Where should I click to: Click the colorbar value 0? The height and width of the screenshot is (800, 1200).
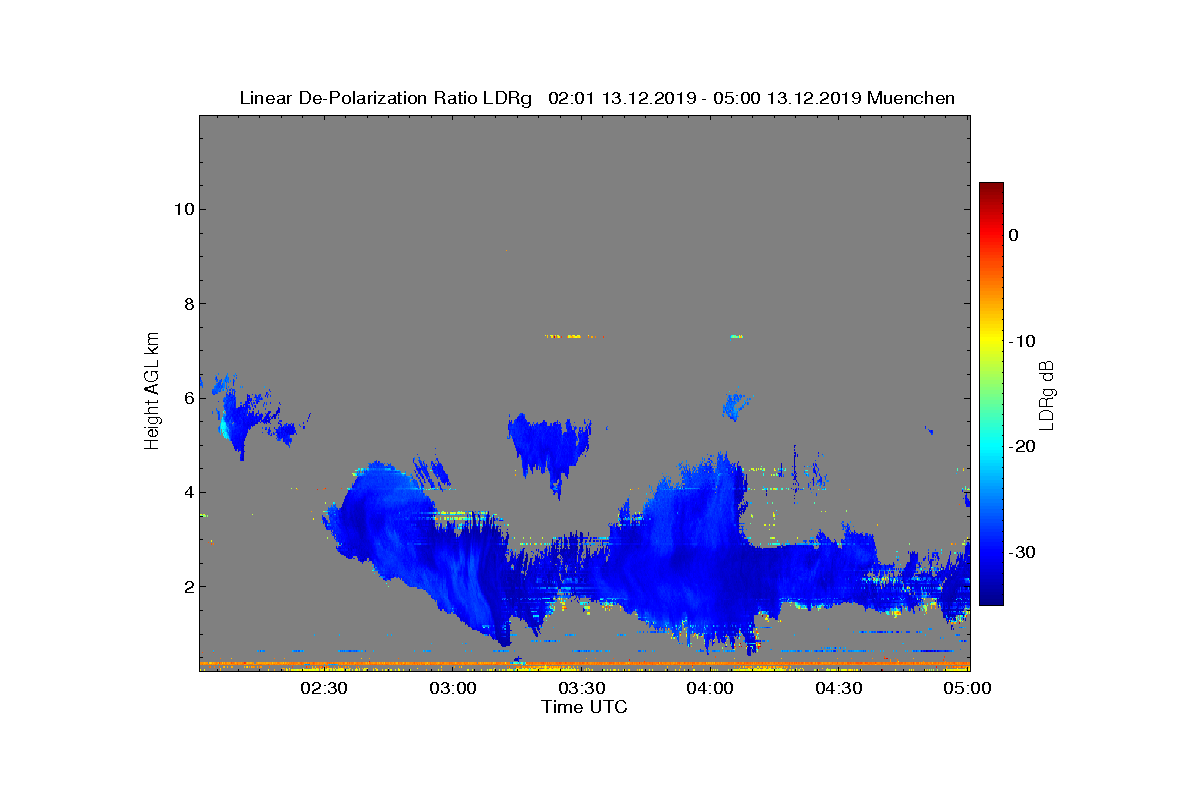pos(1013,235)
